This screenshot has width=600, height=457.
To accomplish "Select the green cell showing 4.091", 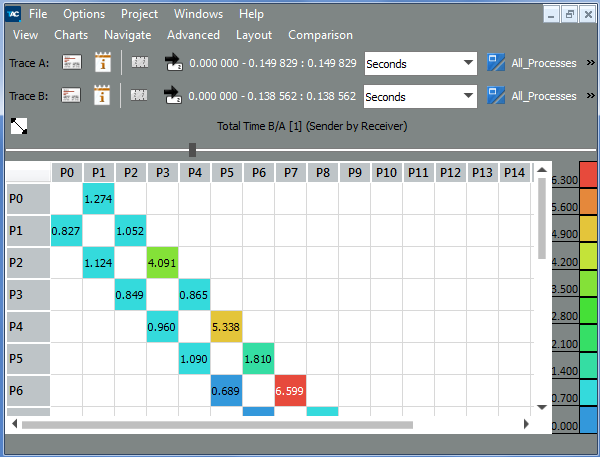I will [x=162, y=263].
